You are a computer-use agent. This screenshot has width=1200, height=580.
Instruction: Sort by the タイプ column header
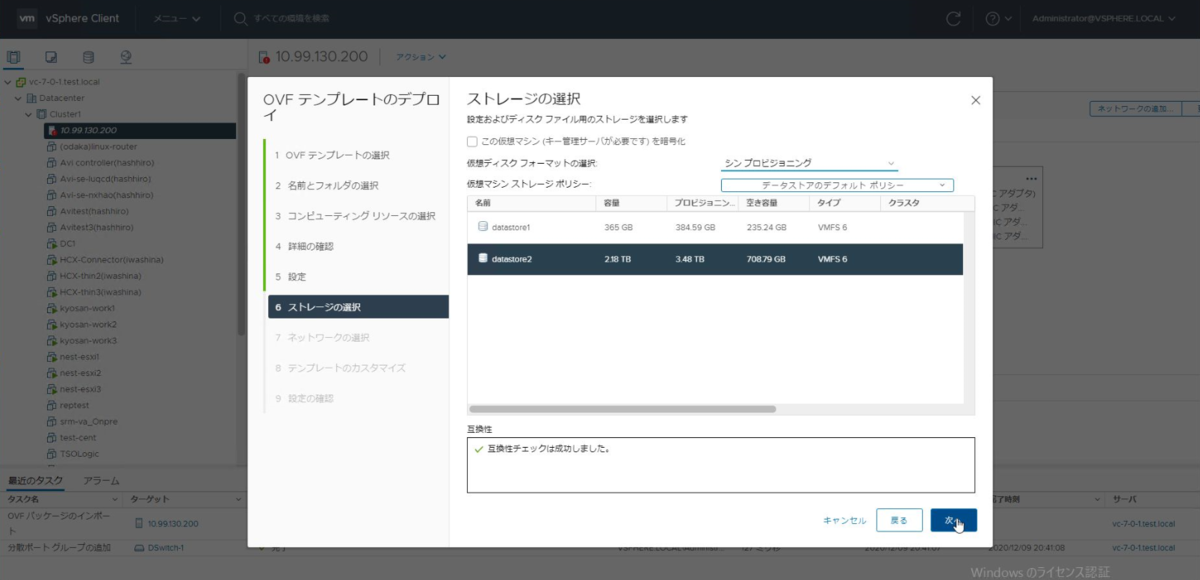pos(843,203)
